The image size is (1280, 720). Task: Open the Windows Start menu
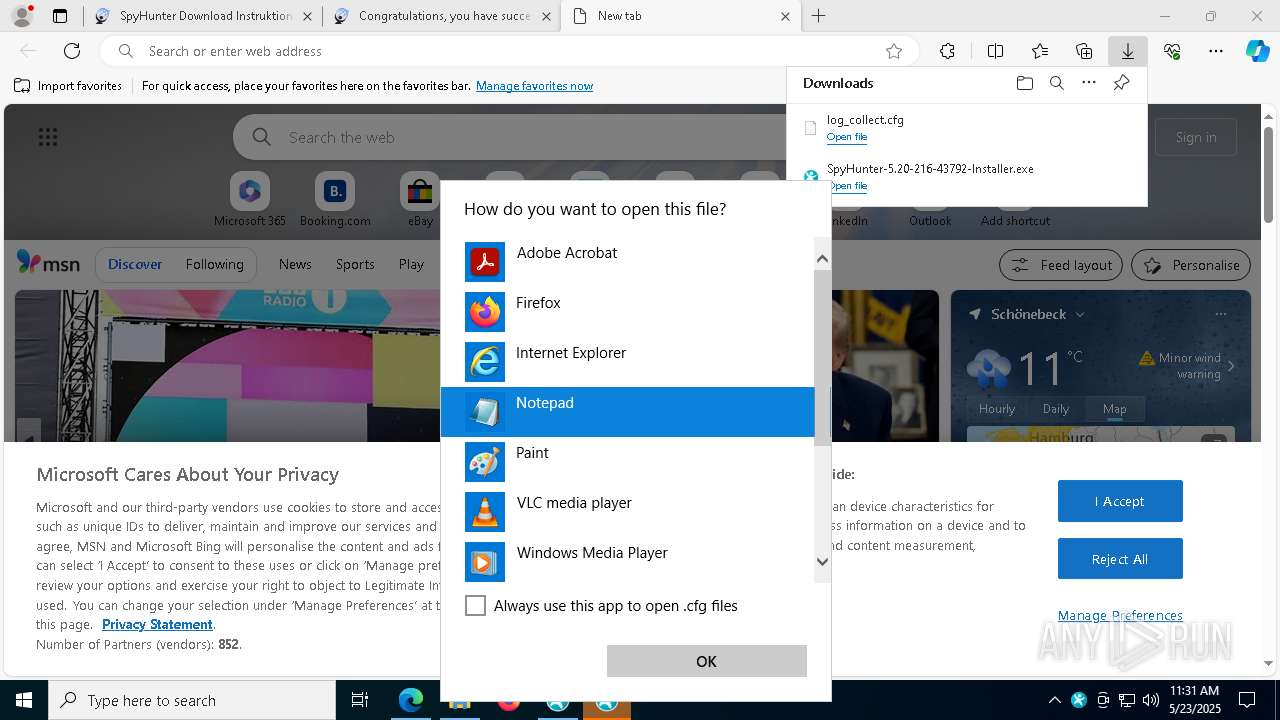(x=23, y=700)
